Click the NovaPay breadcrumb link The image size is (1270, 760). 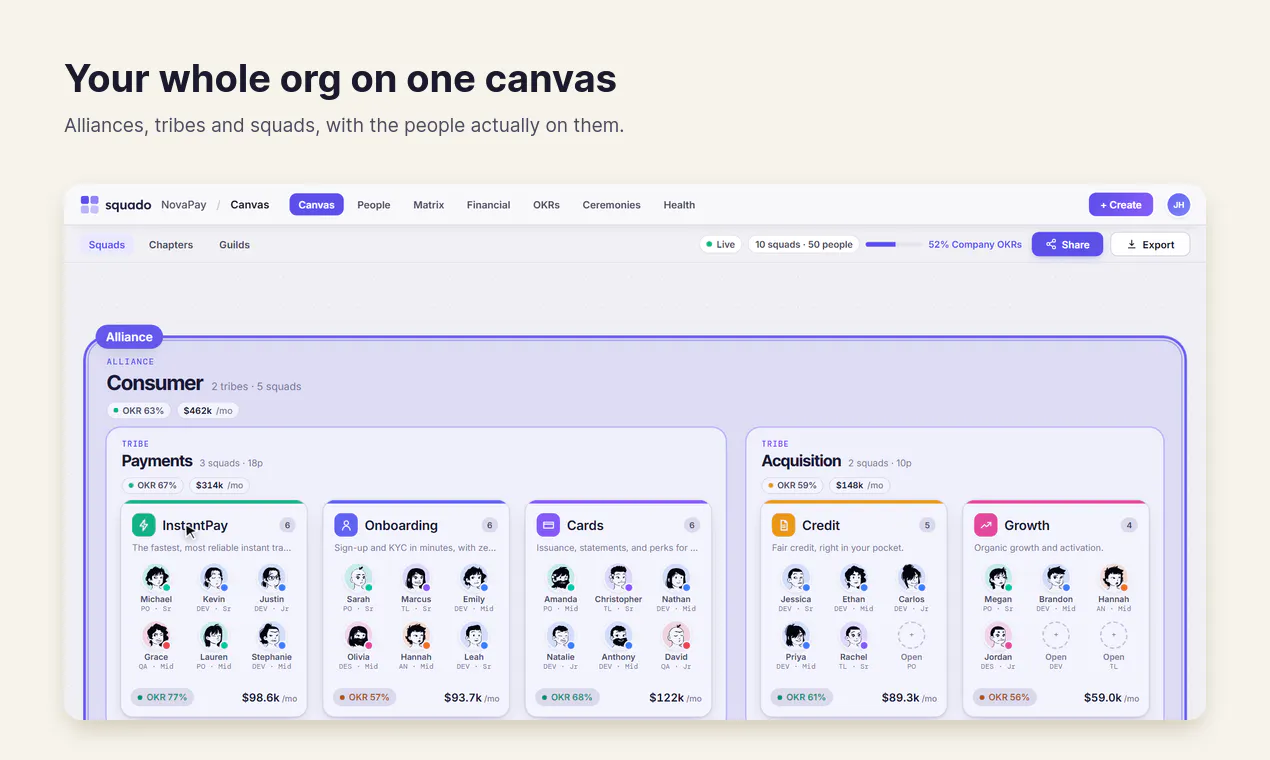click(184, 204)
